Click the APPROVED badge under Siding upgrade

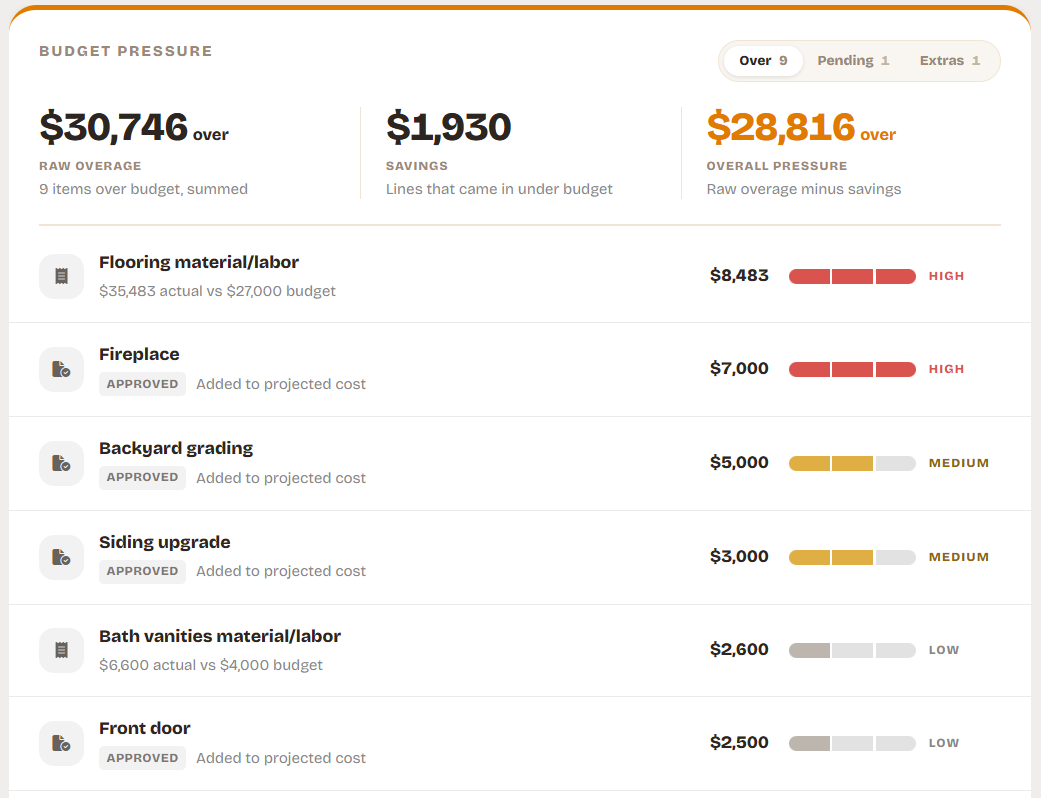click(142, 572)
